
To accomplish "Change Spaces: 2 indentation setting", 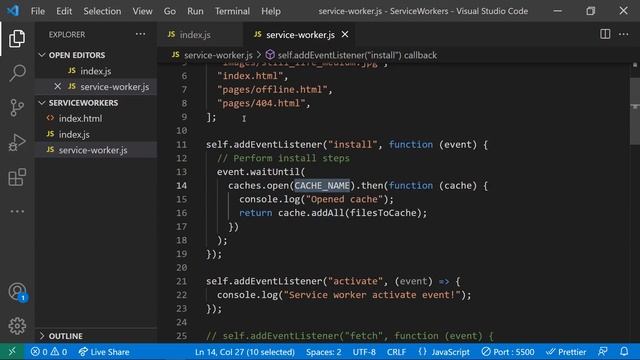I will pyautogui.click(x=324, y=351).
